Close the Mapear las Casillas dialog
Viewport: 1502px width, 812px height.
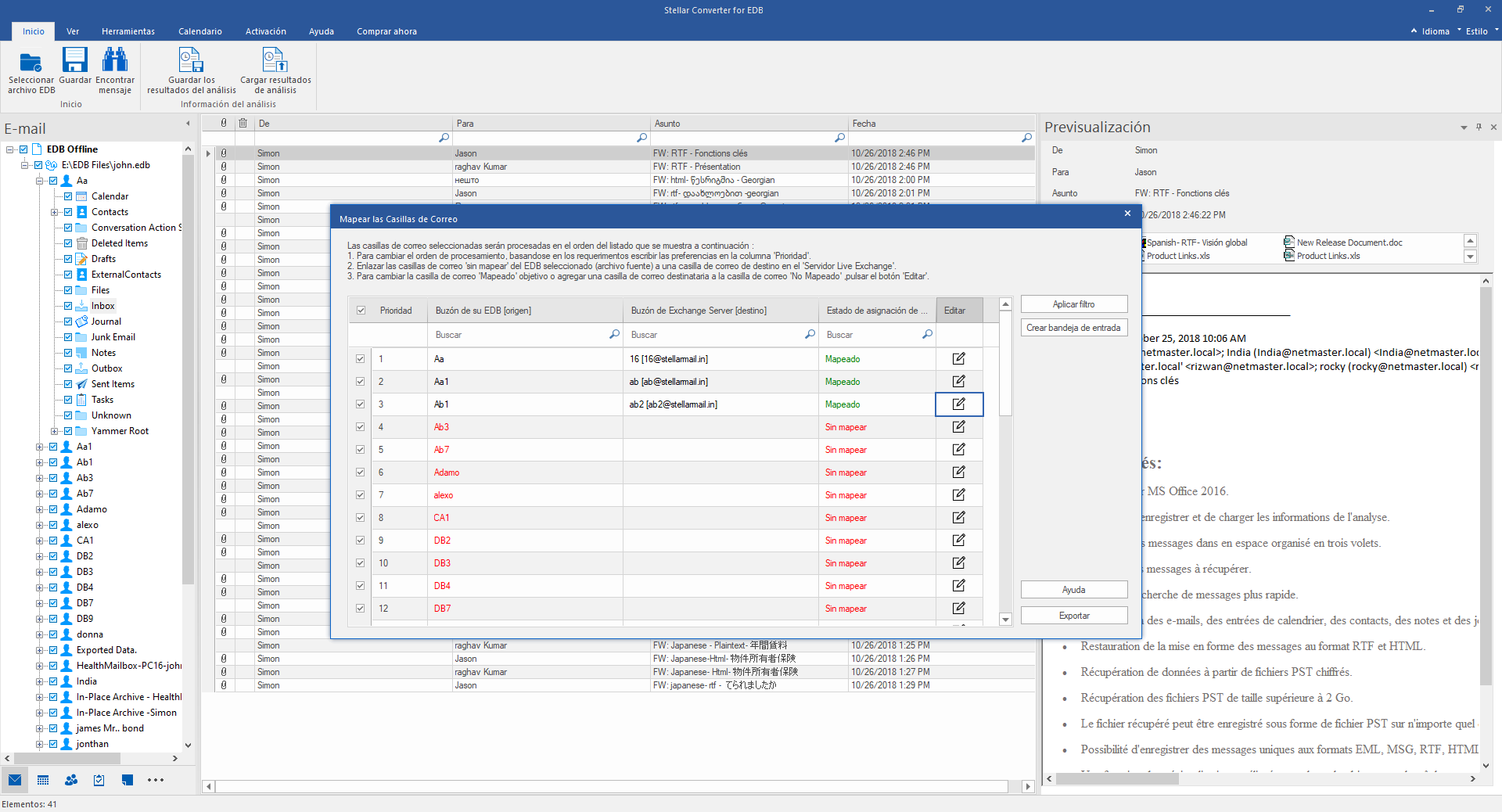[1127, 214]
